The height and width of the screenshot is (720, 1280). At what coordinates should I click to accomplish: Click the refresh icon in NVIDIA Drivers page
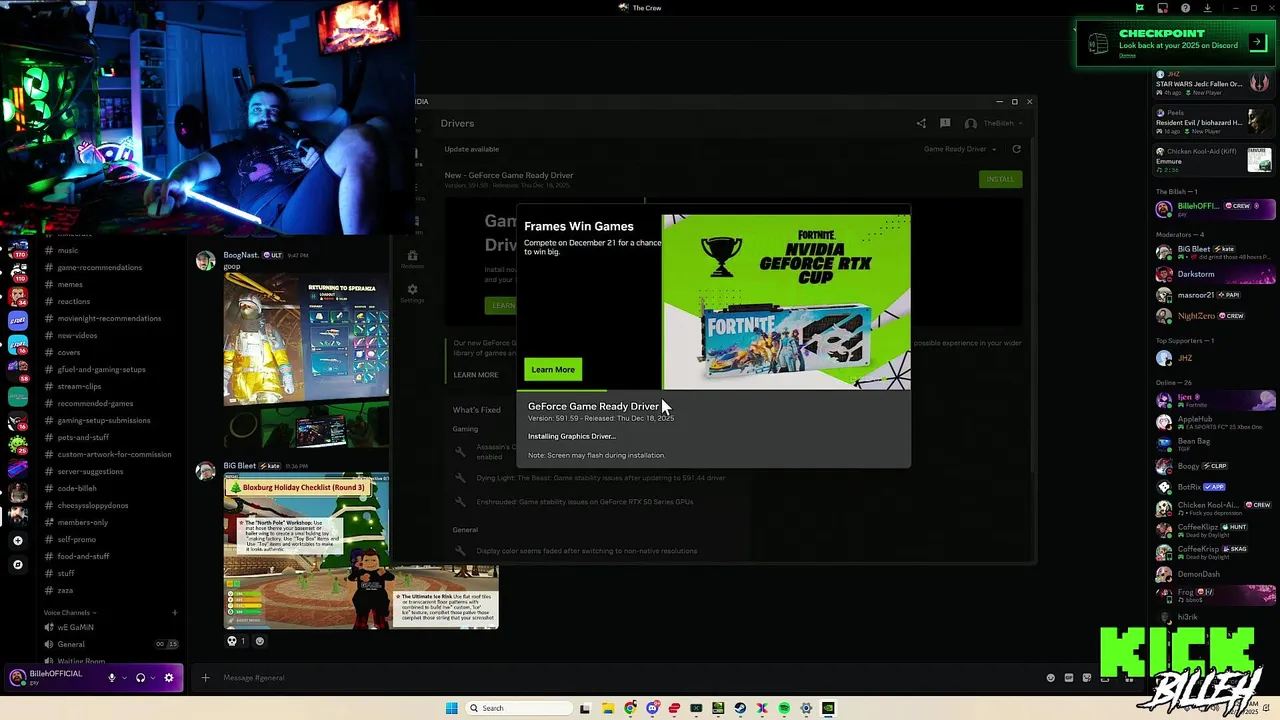1016,149
